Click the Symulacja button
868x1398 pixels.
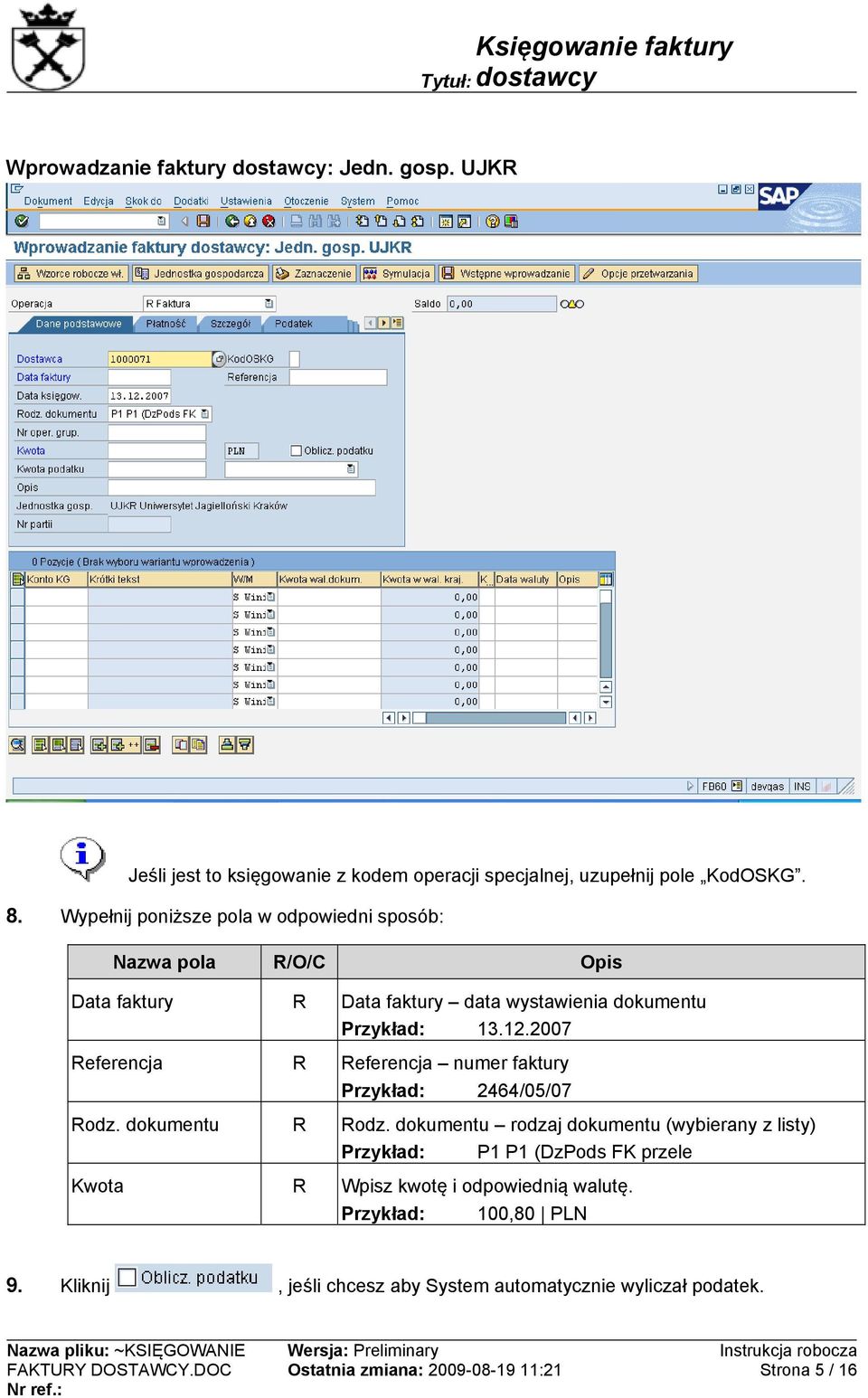coord(397,273)
